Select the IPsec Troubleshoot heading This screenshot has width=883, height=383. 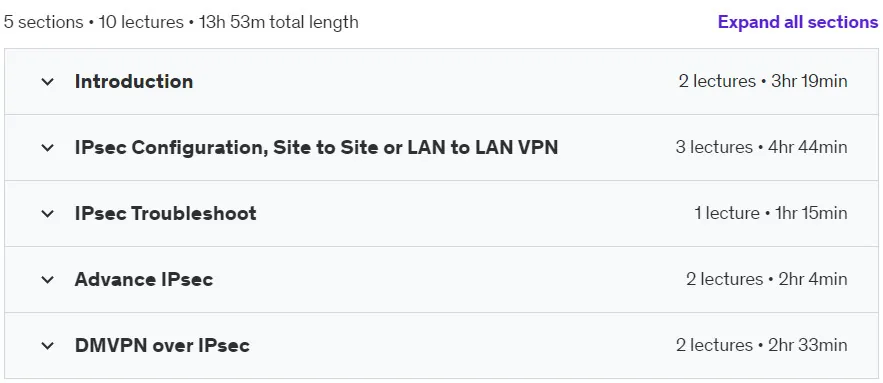pyautogui.click(x=166, y=213)
